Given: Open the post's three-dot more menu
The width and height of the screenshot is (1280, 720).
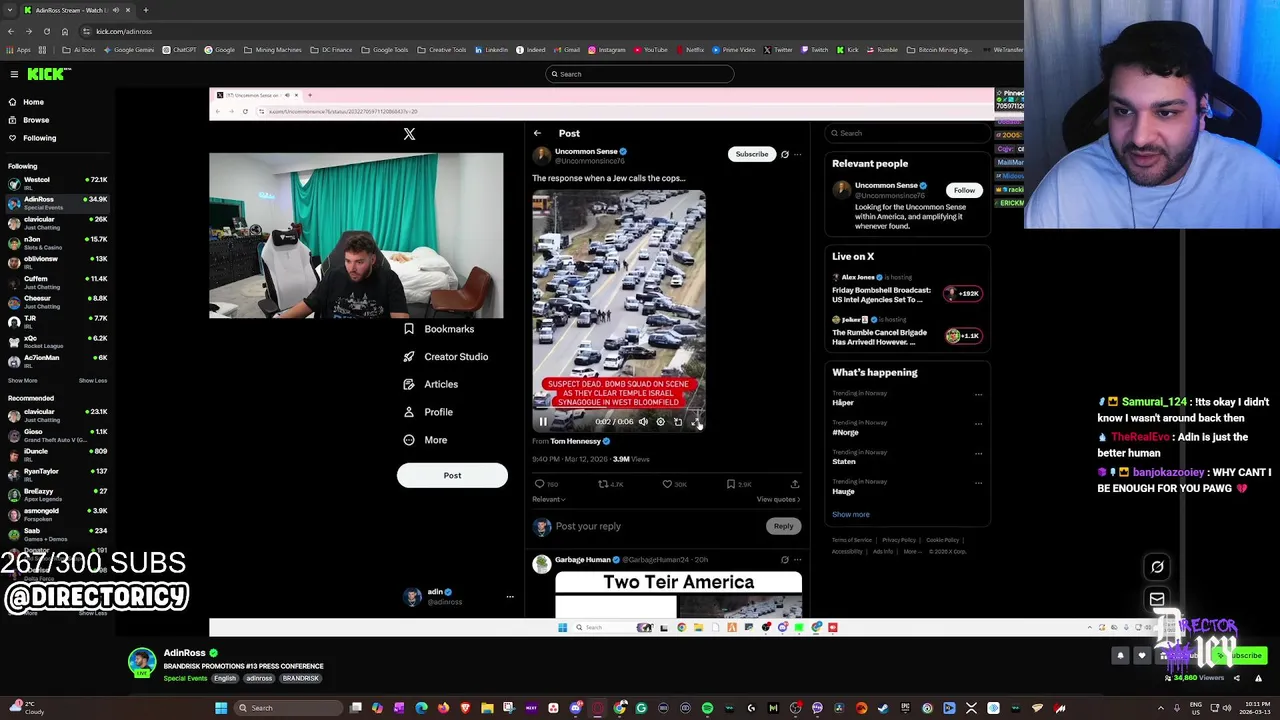Looking at the screenshot, I should tap(798, 154).
